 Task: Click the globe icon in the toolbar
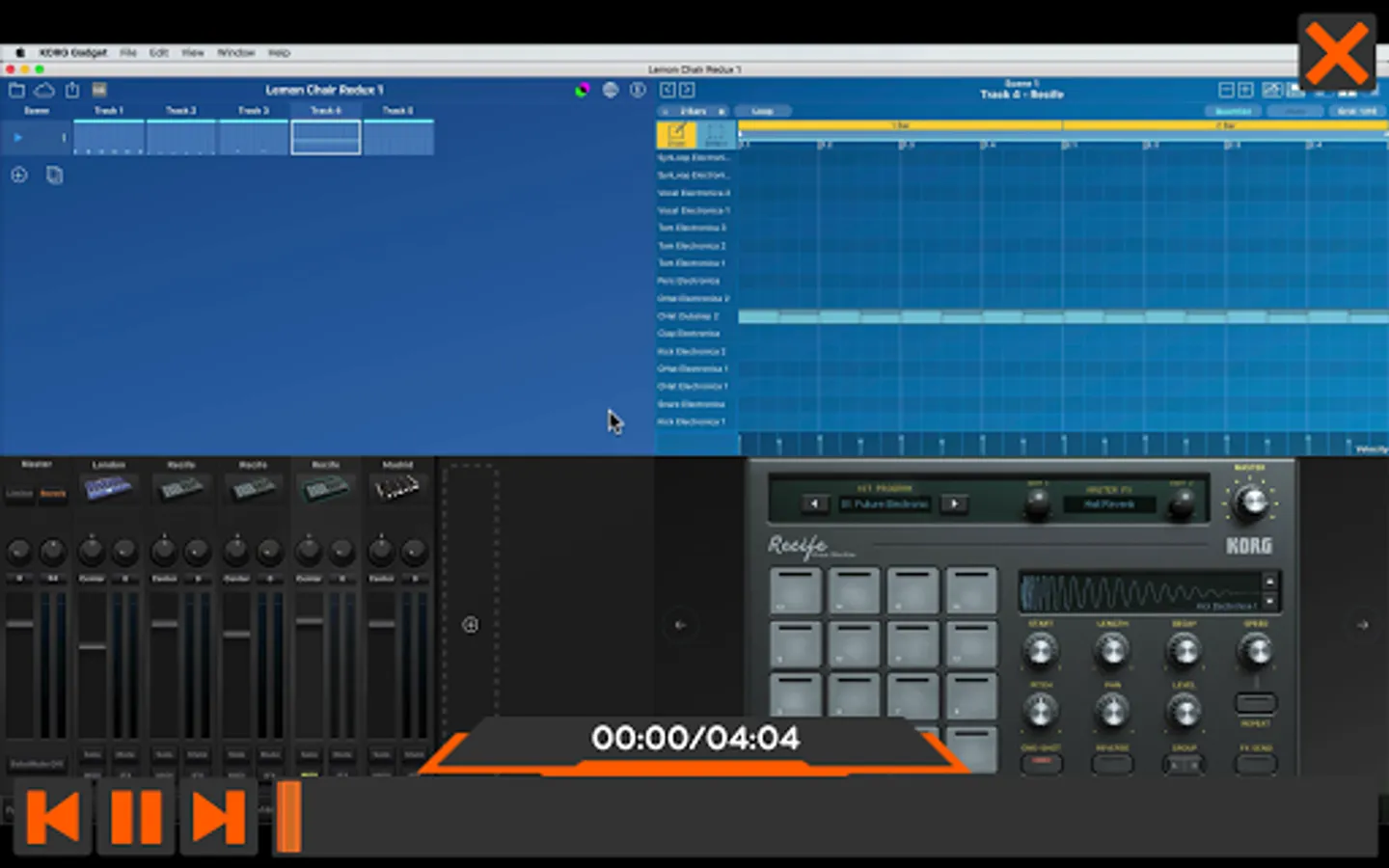pos(610,90)
